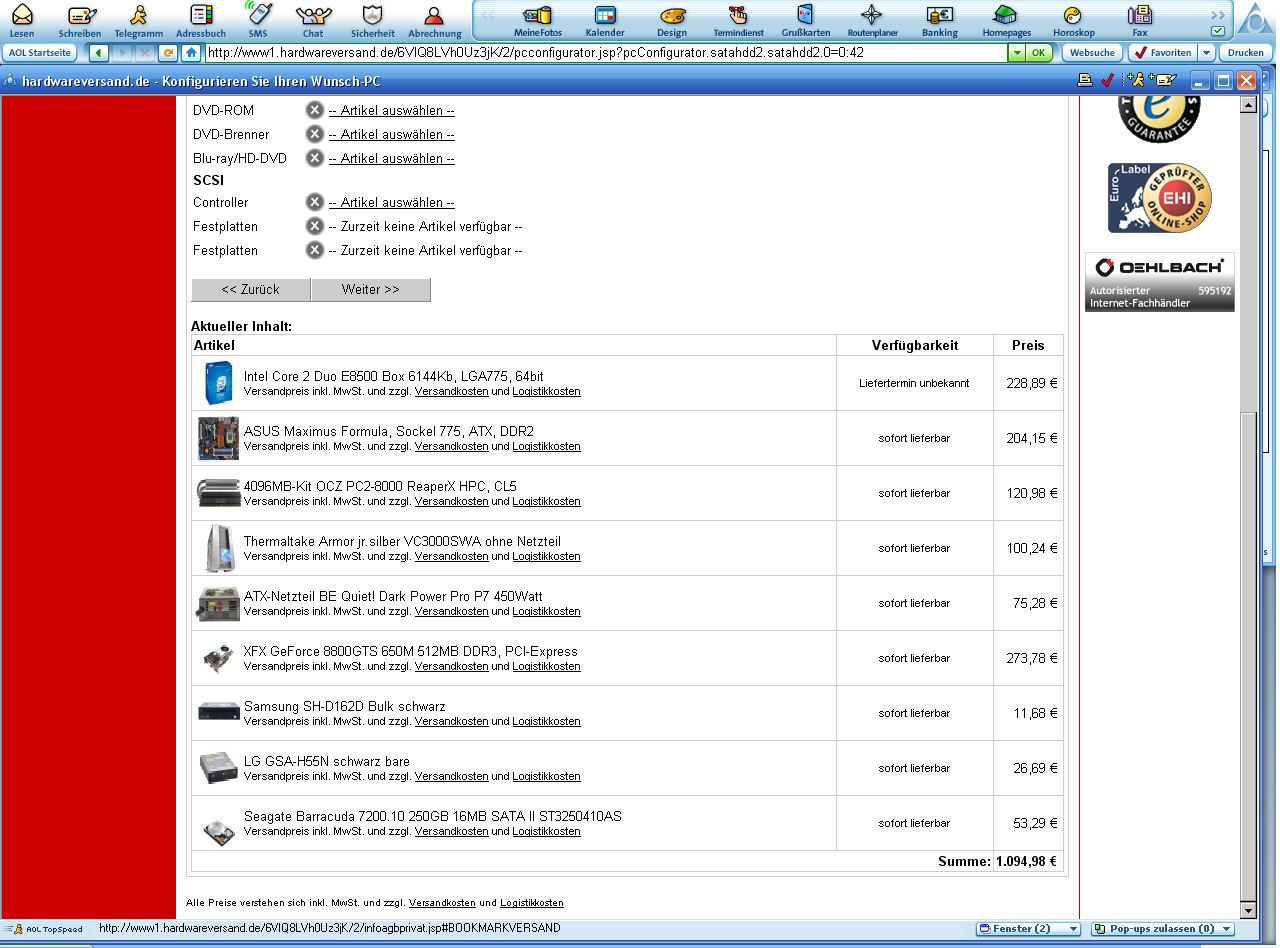
Task: Select article for the SCSI Controller
Action: tap(391, 202)
